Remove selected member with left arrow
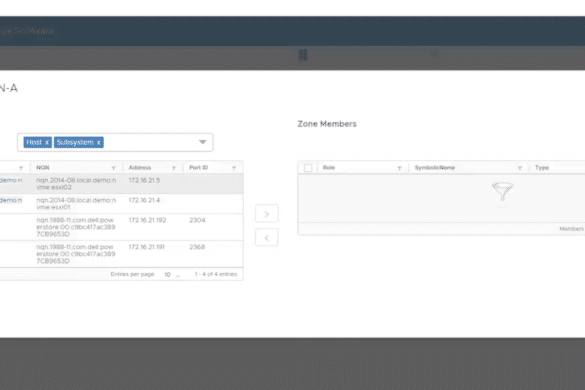585x390 pixels. click(267, 238)
